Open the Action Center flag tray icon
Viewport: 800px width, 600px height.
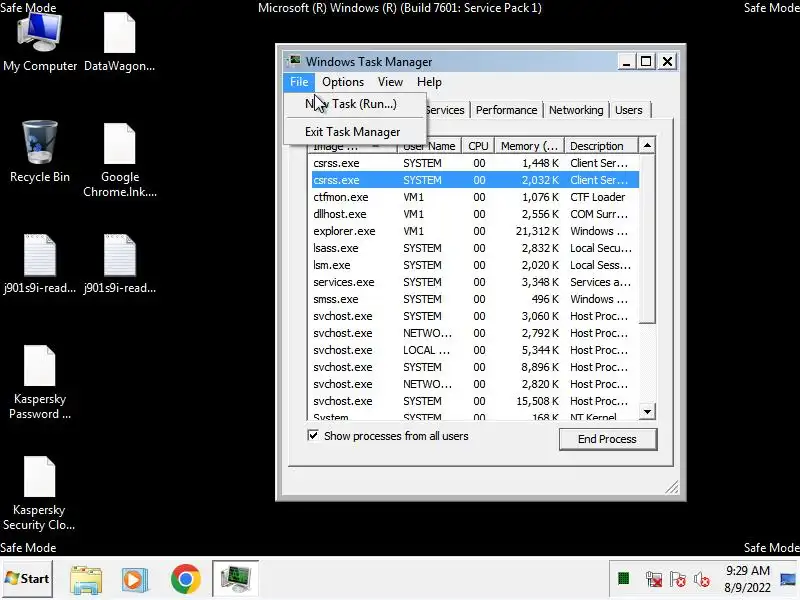pyautogui.click(x=678, y=579)
